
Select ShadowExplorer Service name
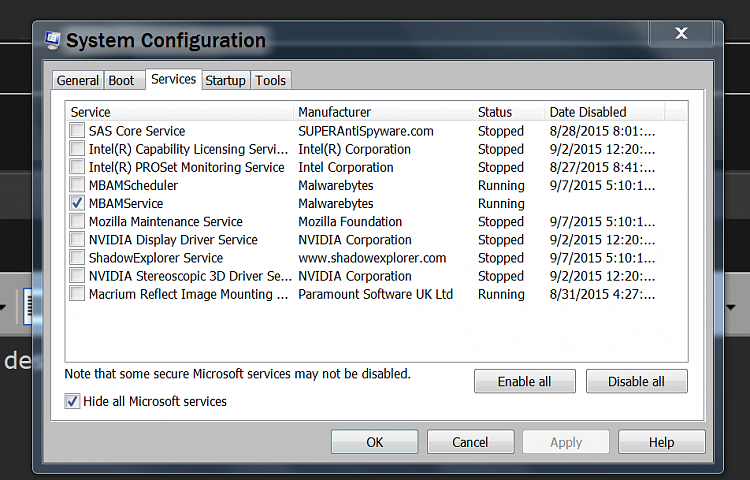click(x=156, y=258)
